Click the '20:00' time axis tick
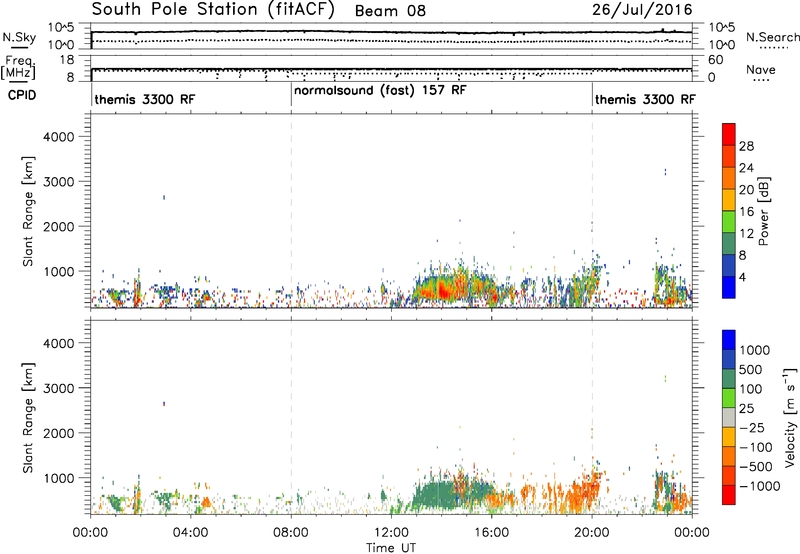This screenshot has height=554, width=800. [x=592, y=533]
